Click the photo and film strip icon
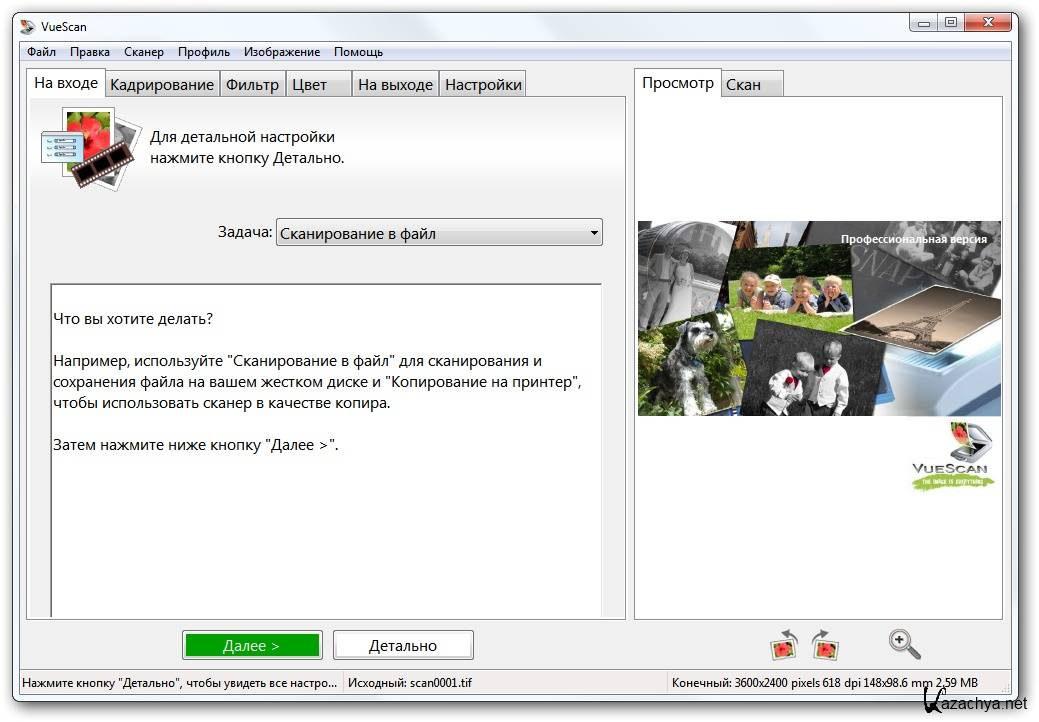Image resolution: width=1039 pixels, height=722 pixels. click(91, 150)
